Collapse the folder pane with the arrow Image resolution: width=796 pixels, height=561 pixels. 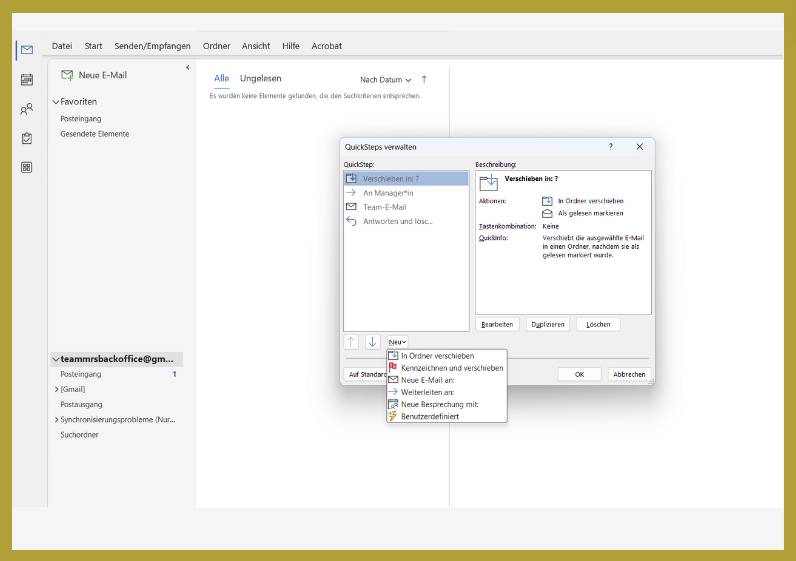coord(188,68)
